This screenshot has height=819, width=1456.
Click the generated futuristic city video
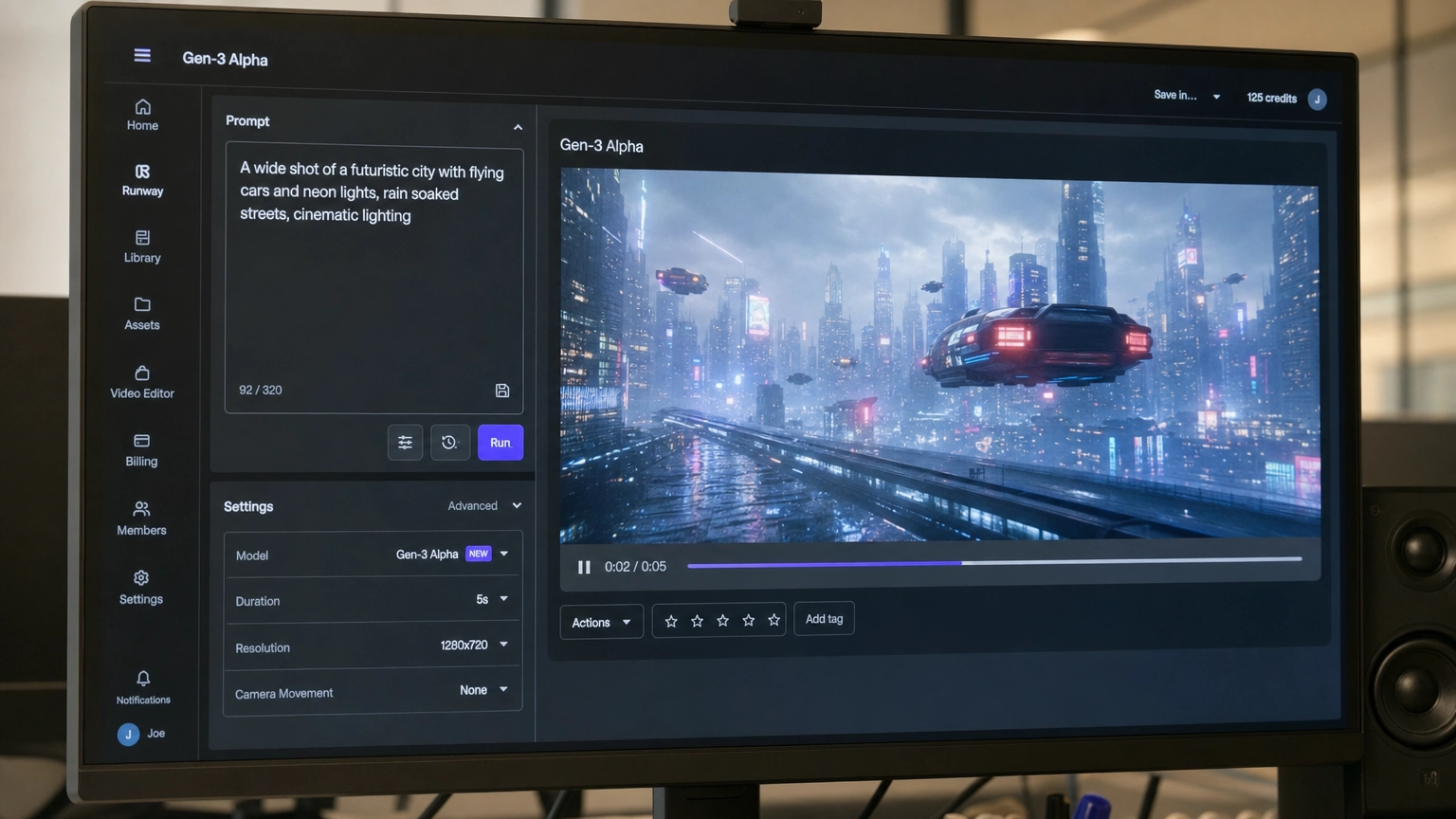point(939,357)
